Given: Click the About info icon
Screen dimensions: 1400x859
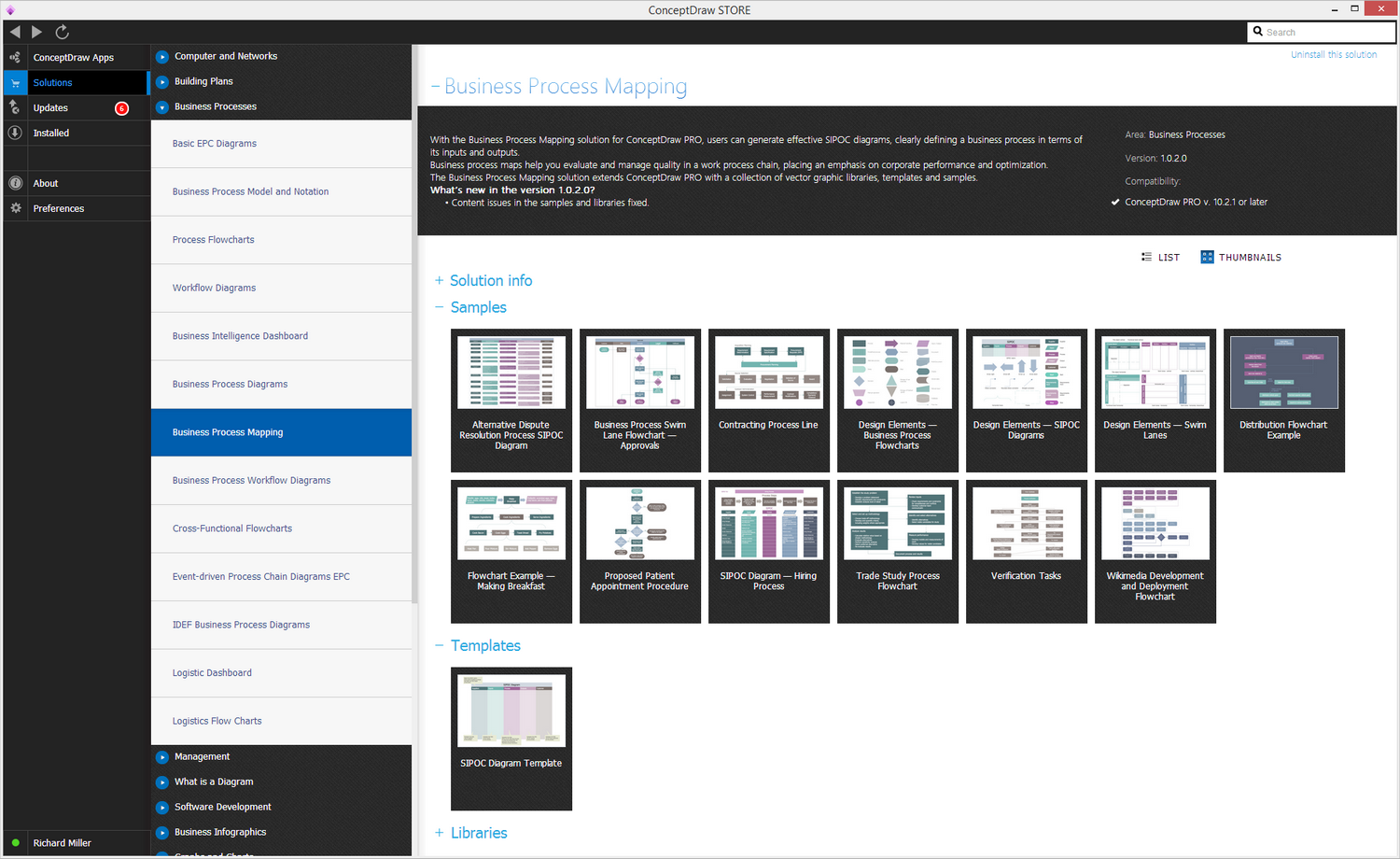Looking at the screenshot, I should tap(15, 183).
